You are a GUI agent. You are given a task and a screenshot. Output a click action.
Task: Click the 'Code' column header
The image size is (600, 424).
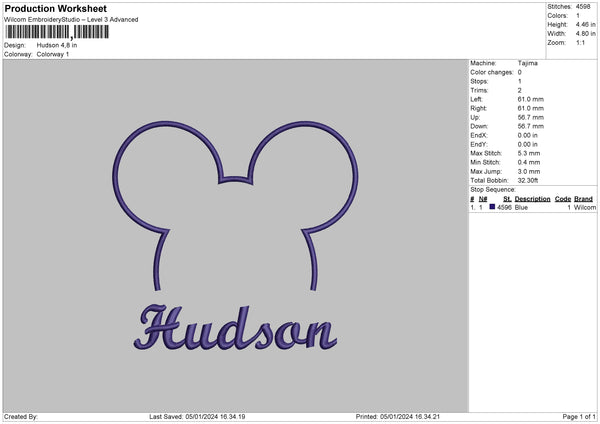coord(562,199)
